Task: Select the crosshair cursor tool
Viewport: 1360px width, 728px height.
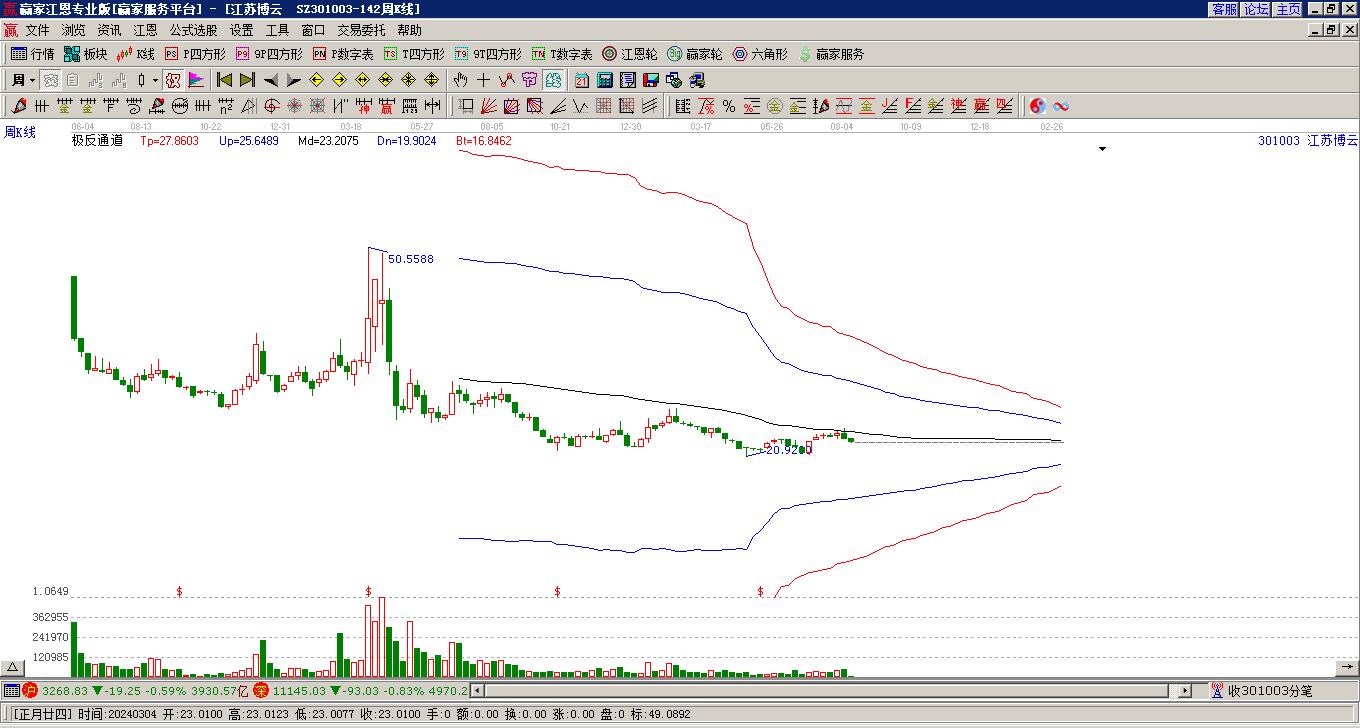Action: click(x=483, y=80)
